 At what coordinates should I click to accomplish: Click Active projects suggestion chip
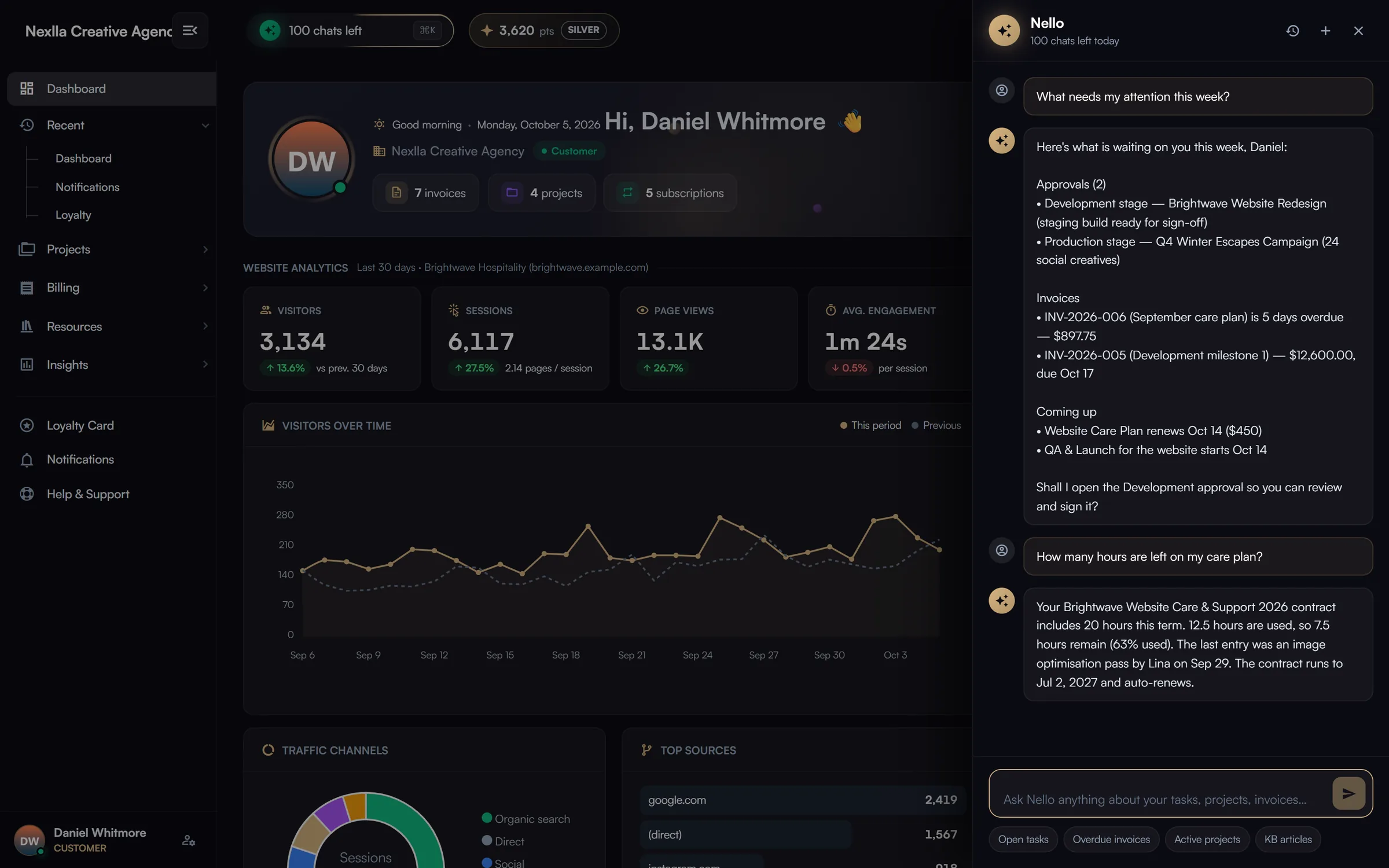click(x=1207, y=839)
